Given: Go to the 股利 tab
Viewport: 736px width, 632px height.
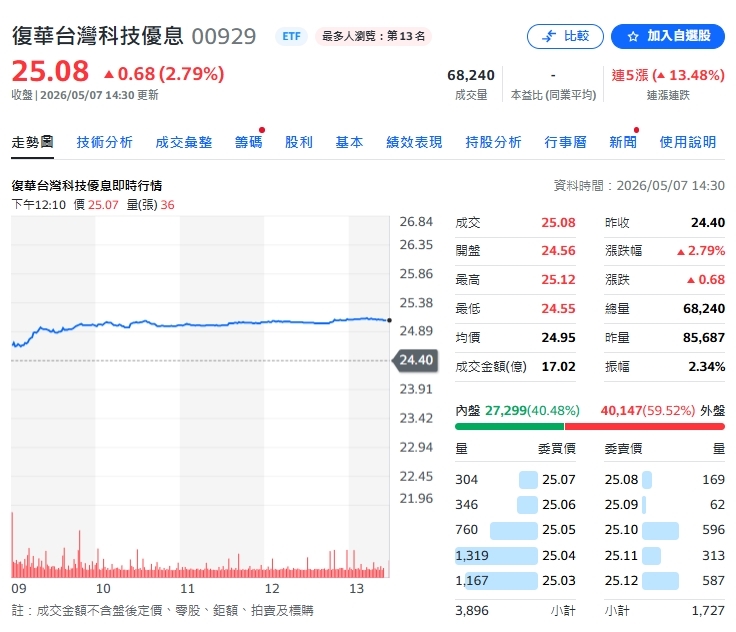Looking at the screenshot, I should (299, 142).
